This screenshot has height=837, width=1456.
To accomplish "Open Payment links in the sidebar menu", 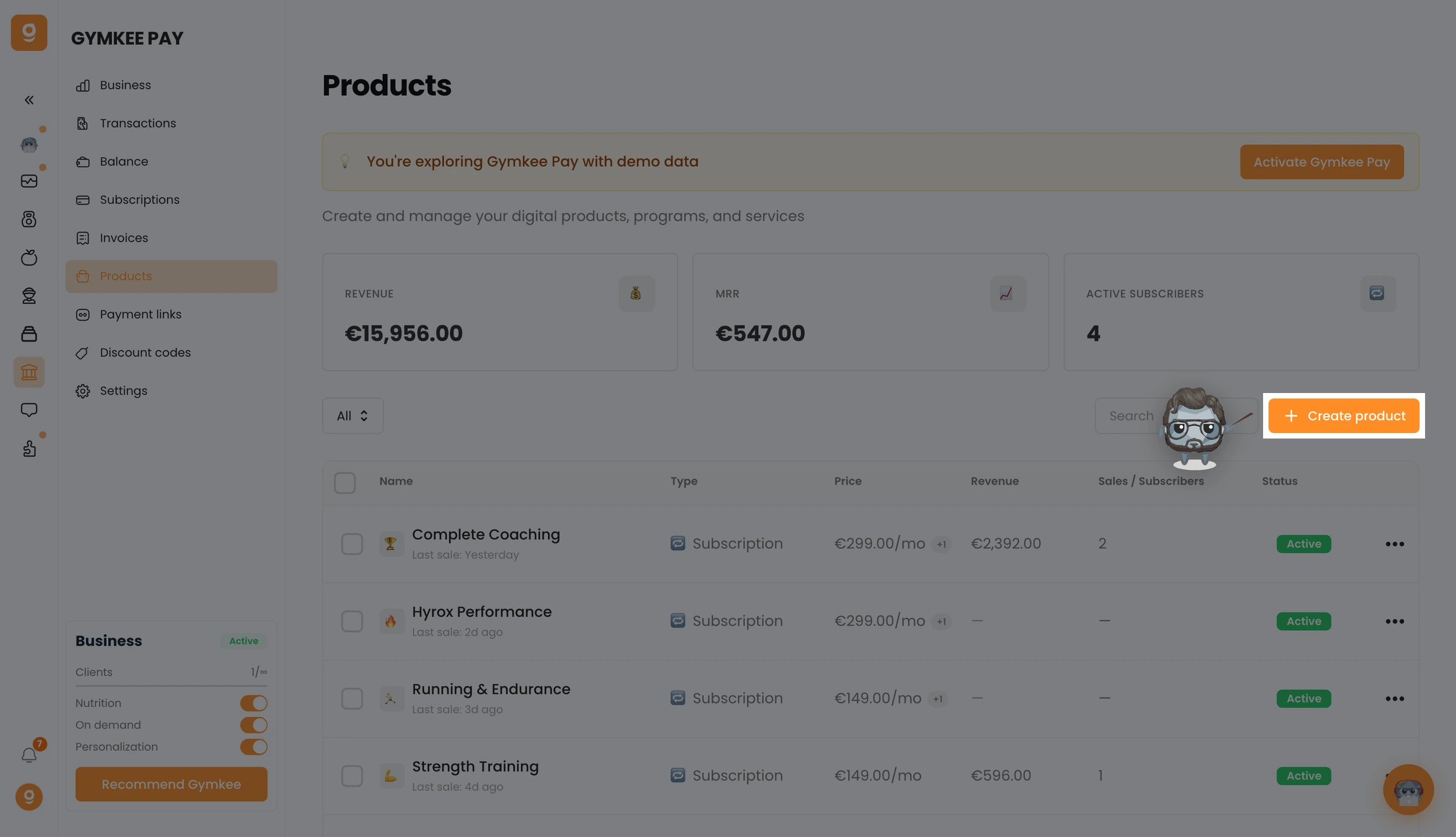I will click(171, 315).
